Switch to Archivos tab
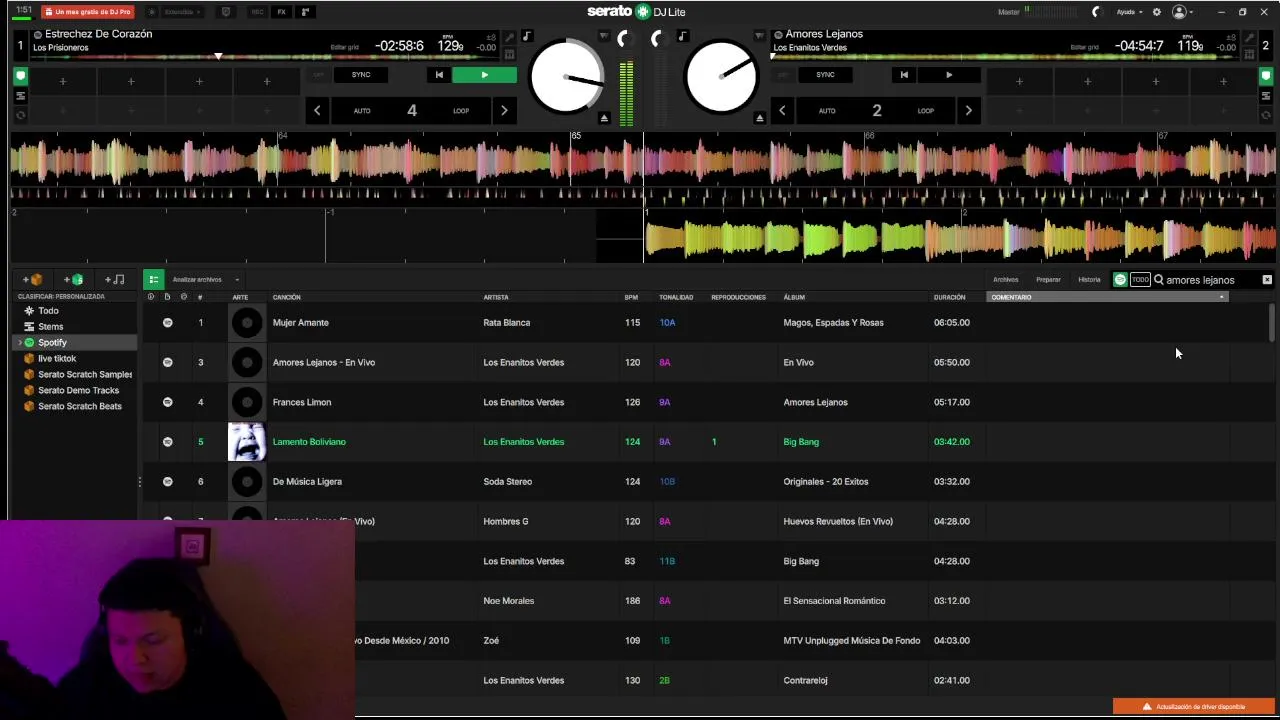1280x720 pixels. (1005, 280)
